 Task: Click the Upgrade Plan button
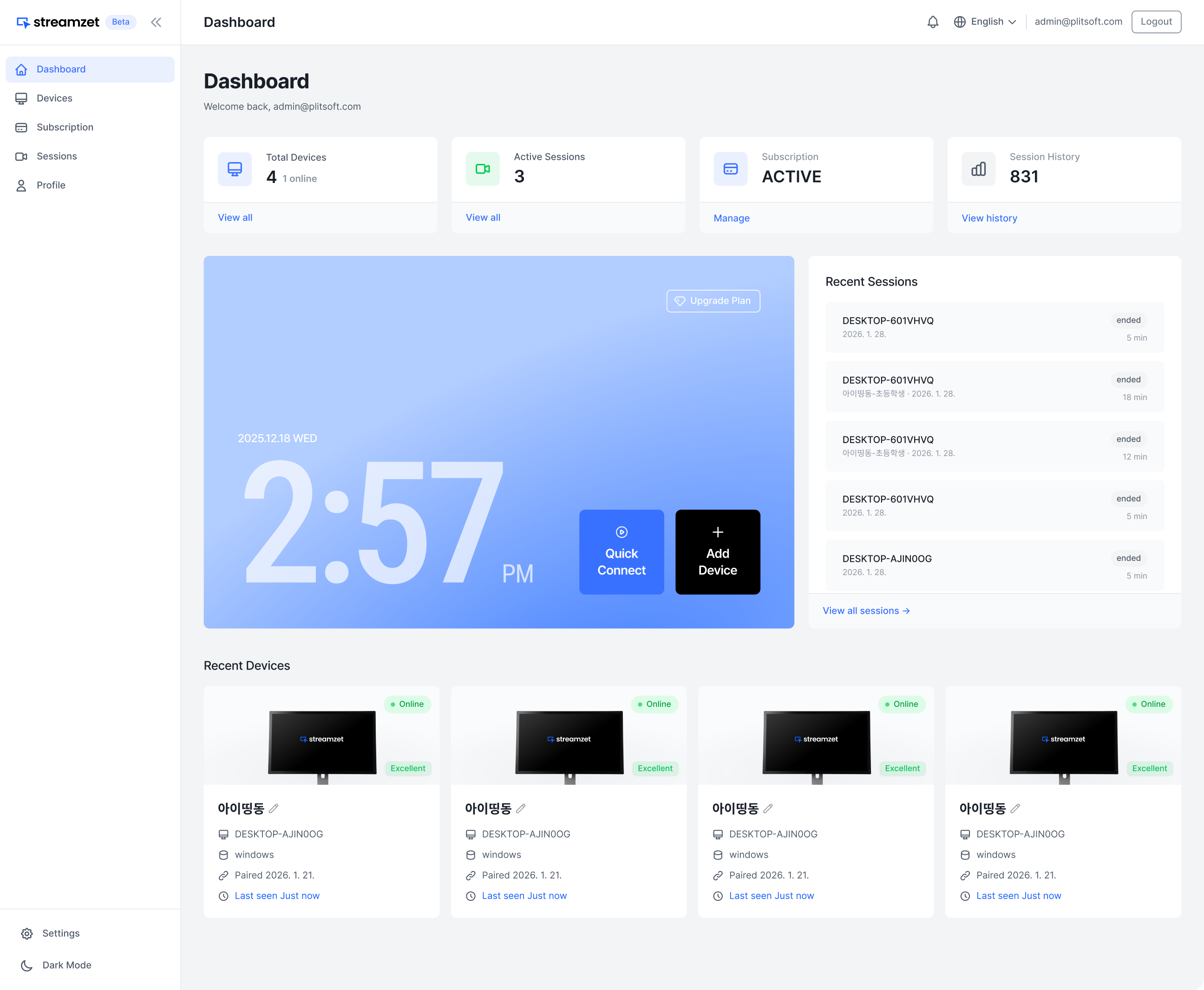coord(713,300)
